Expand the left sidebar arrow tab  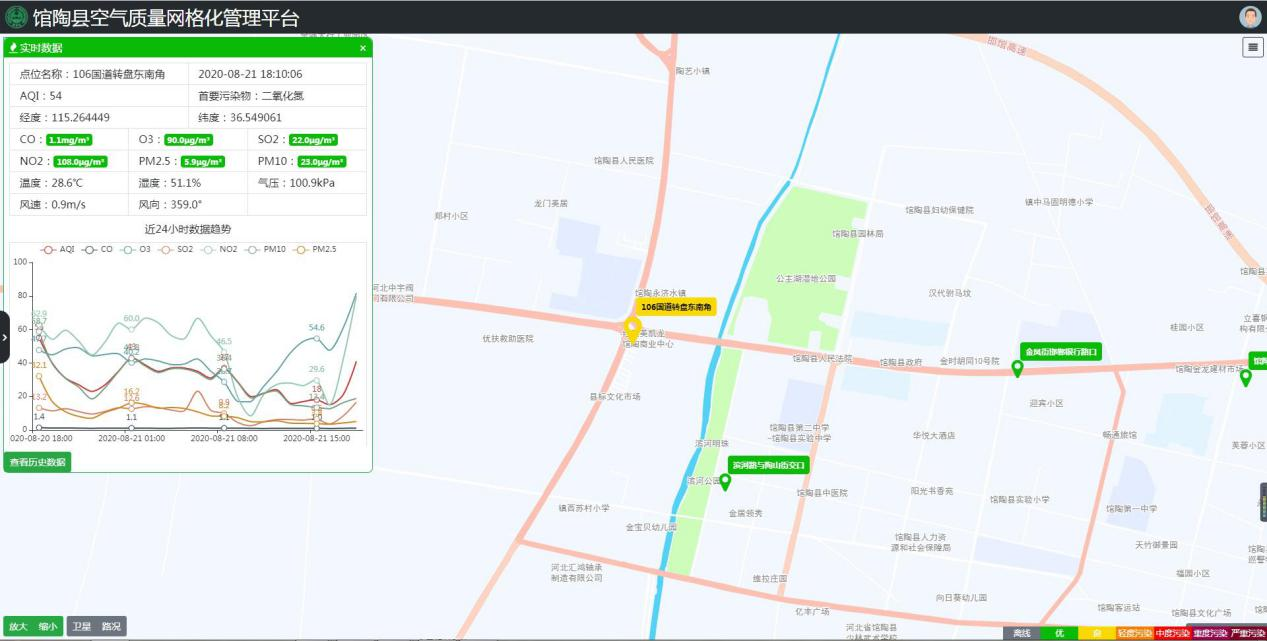5,337
